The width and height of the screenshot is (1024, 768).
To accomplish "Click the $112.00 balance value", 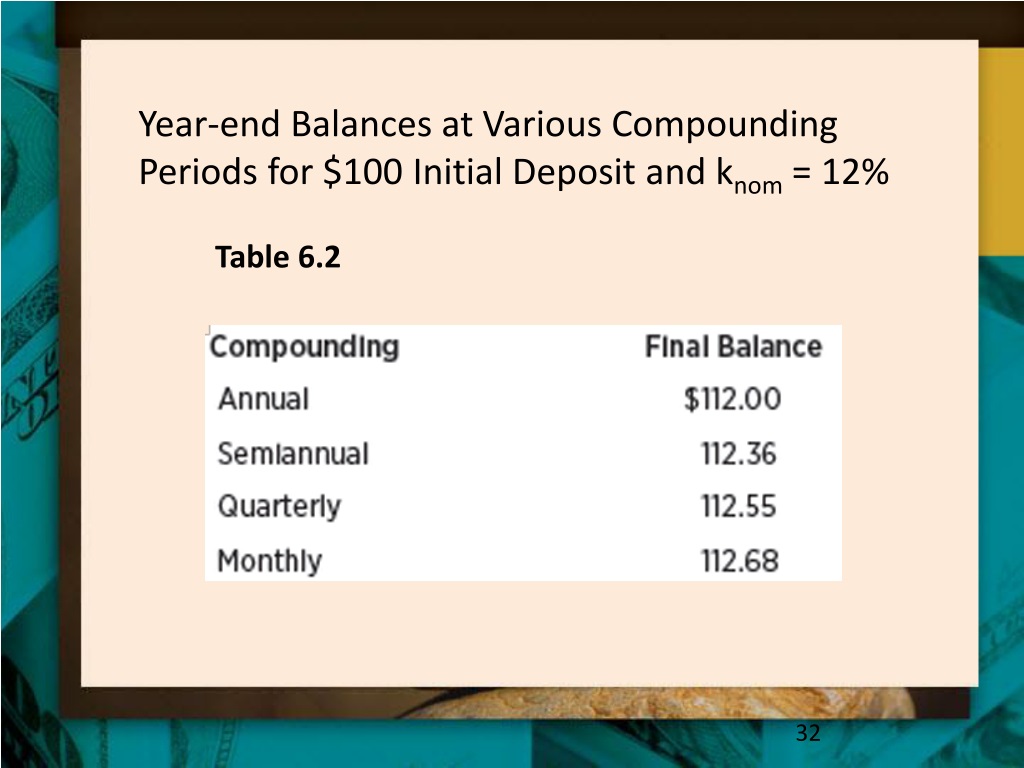I will pyautogui.click(x=732, y=399).
